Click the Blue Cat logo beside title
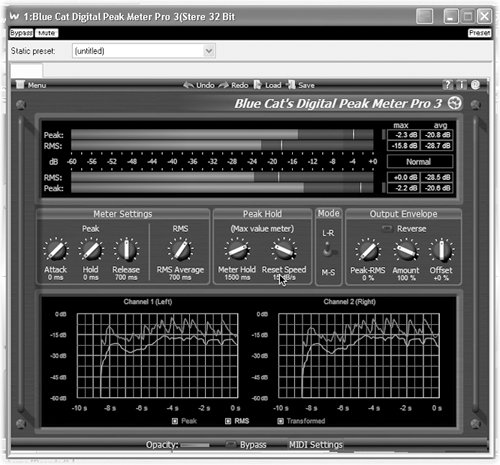The height and width of the screenshot is (465, 500). coord(454,103)
